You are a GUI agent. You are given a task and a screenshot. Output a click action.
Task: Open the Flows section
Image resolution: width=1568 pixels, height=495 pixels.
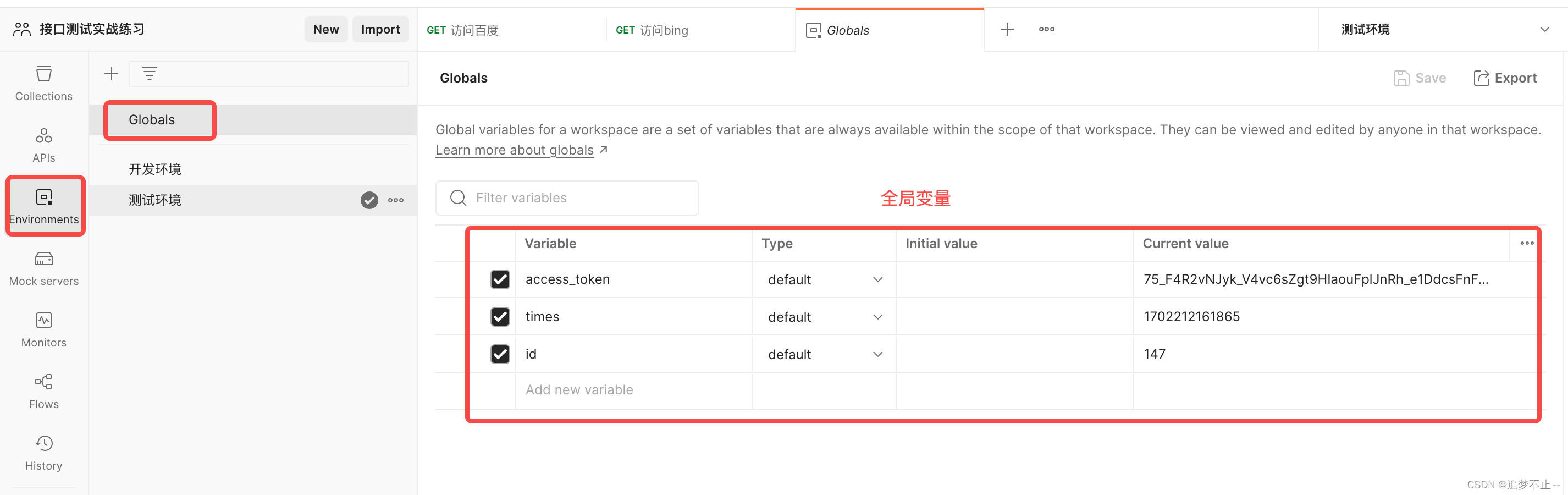coord(44,392)
